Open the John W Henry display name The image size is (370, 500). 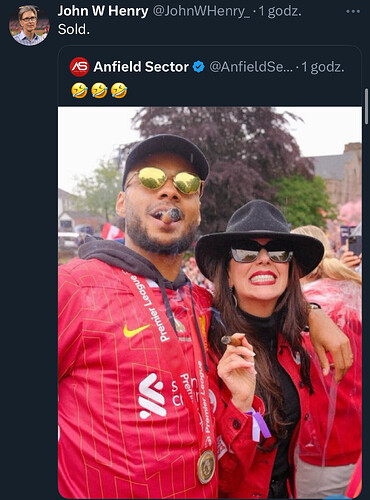click(103, 11)
